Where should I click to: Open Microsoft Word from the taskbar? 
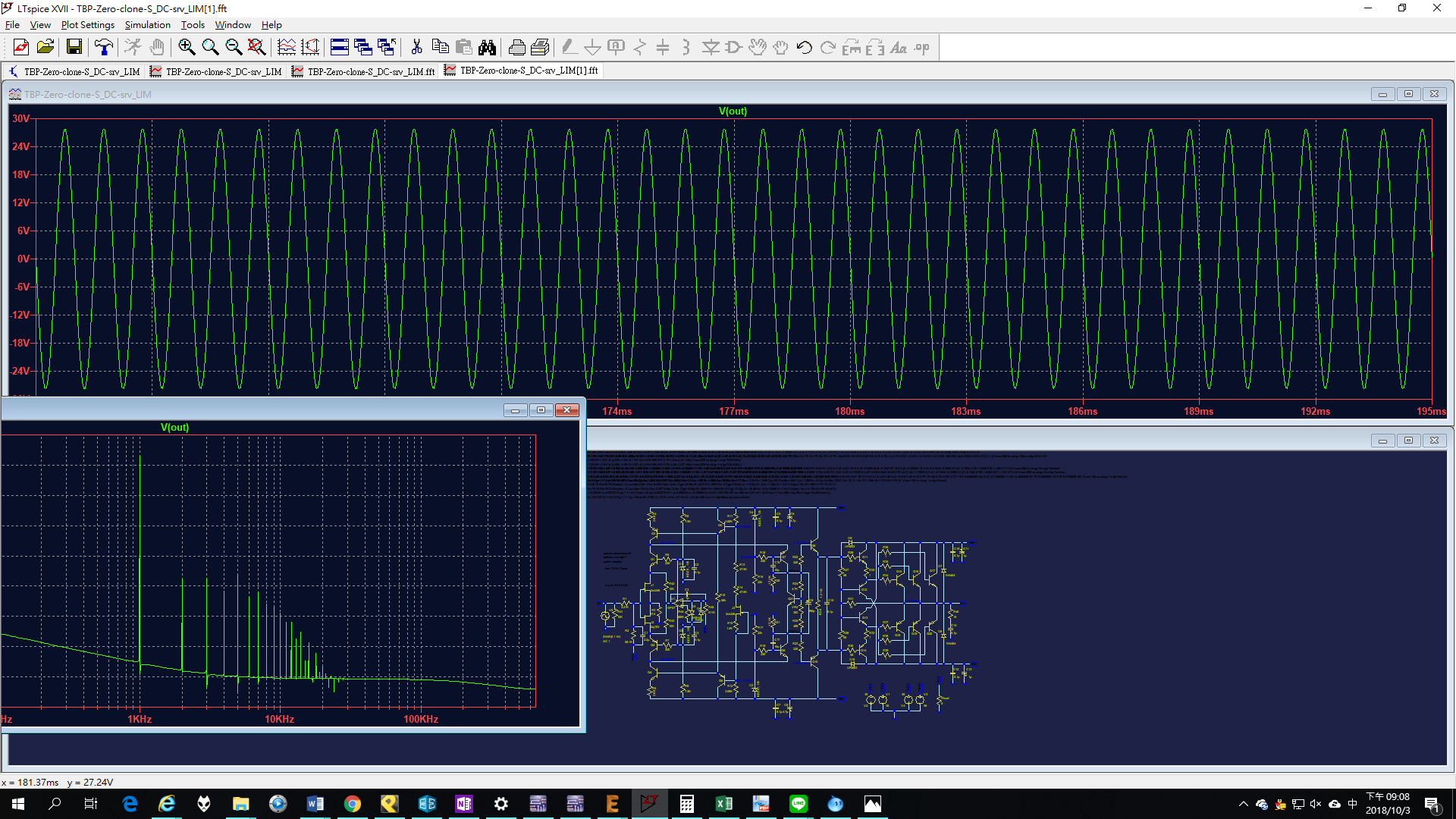tap(315, 804)
